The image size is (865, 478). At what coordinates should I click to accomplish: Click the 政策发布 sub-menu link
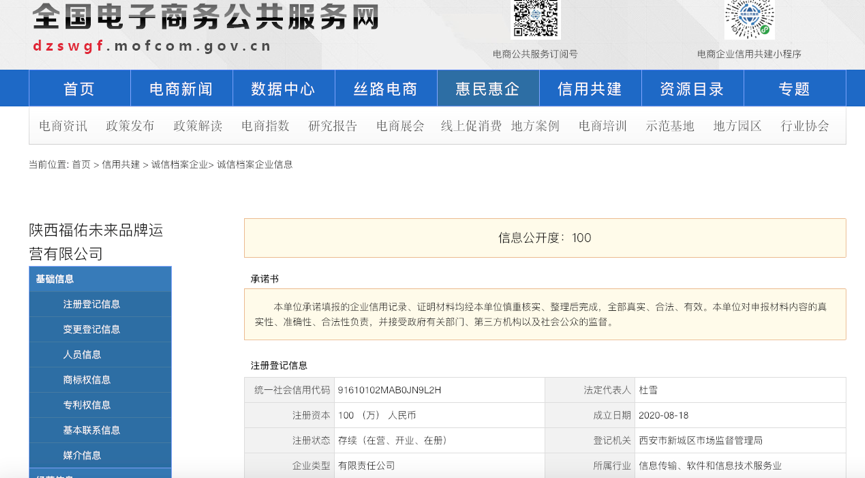[x=130, y=126]
